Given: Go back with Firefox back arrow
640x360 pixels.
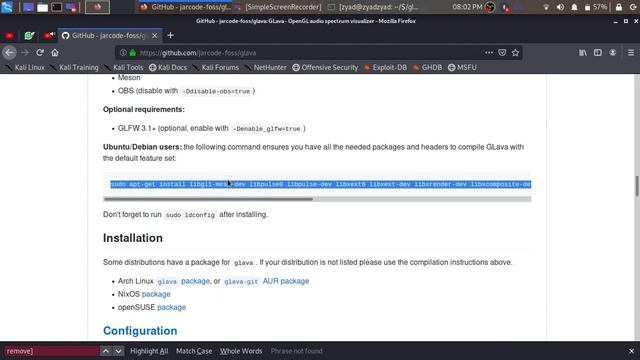Looking at the screenshot, I should [9, 53].
